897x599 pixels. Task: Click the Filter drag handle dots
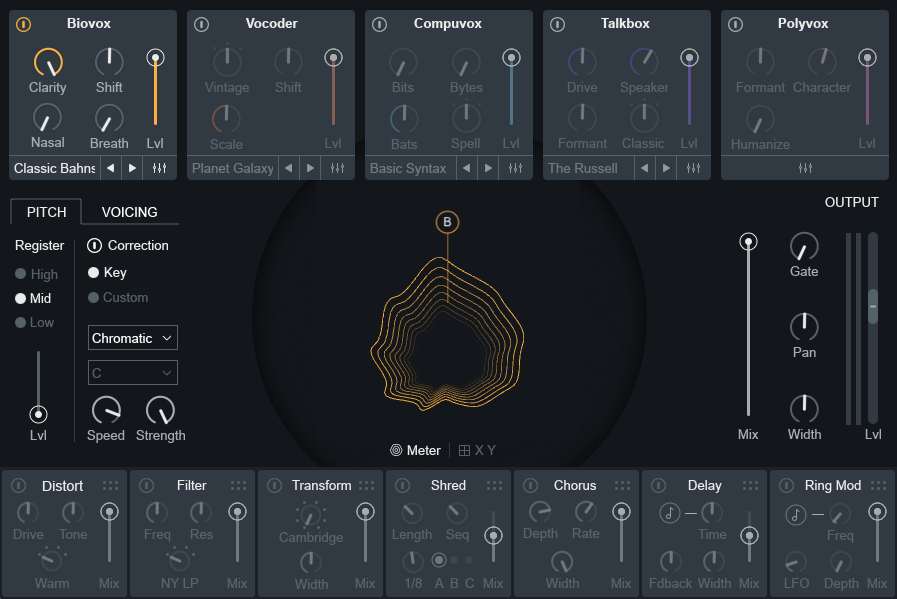239,486
